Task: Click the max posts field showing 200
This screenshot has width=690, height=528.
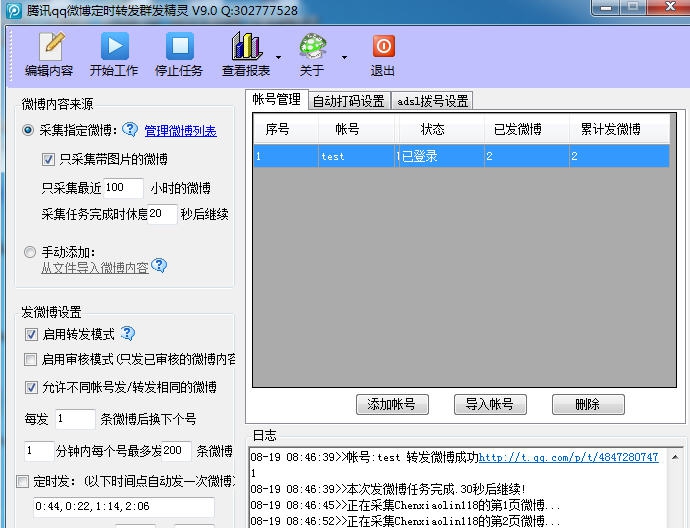Action: (176, 451)
